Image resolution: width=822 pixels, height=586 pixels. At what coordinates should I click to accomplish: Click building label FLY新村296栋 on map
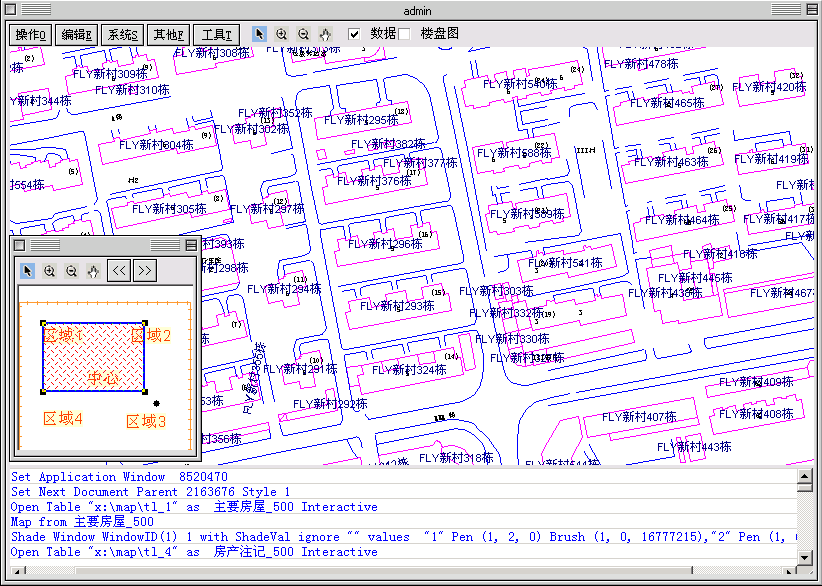tap(385, 244)
